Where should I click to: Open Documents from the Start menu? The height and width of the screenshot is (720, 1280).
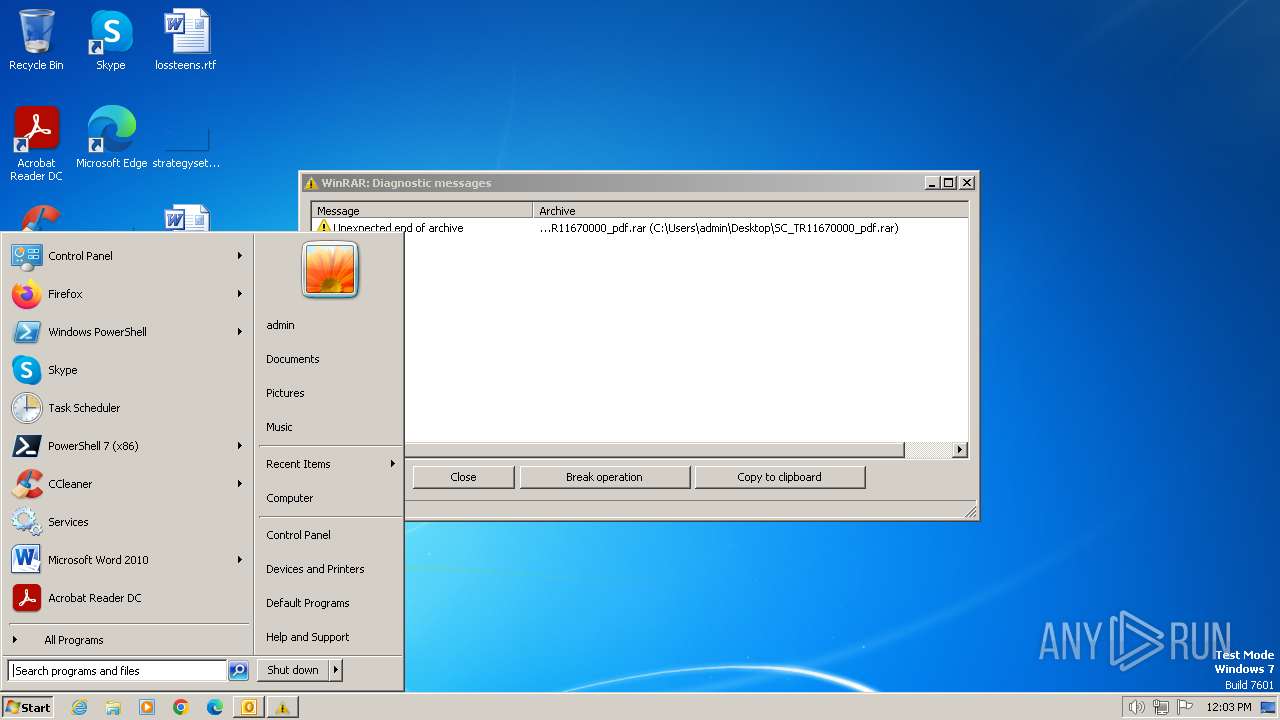coord(293,359)
